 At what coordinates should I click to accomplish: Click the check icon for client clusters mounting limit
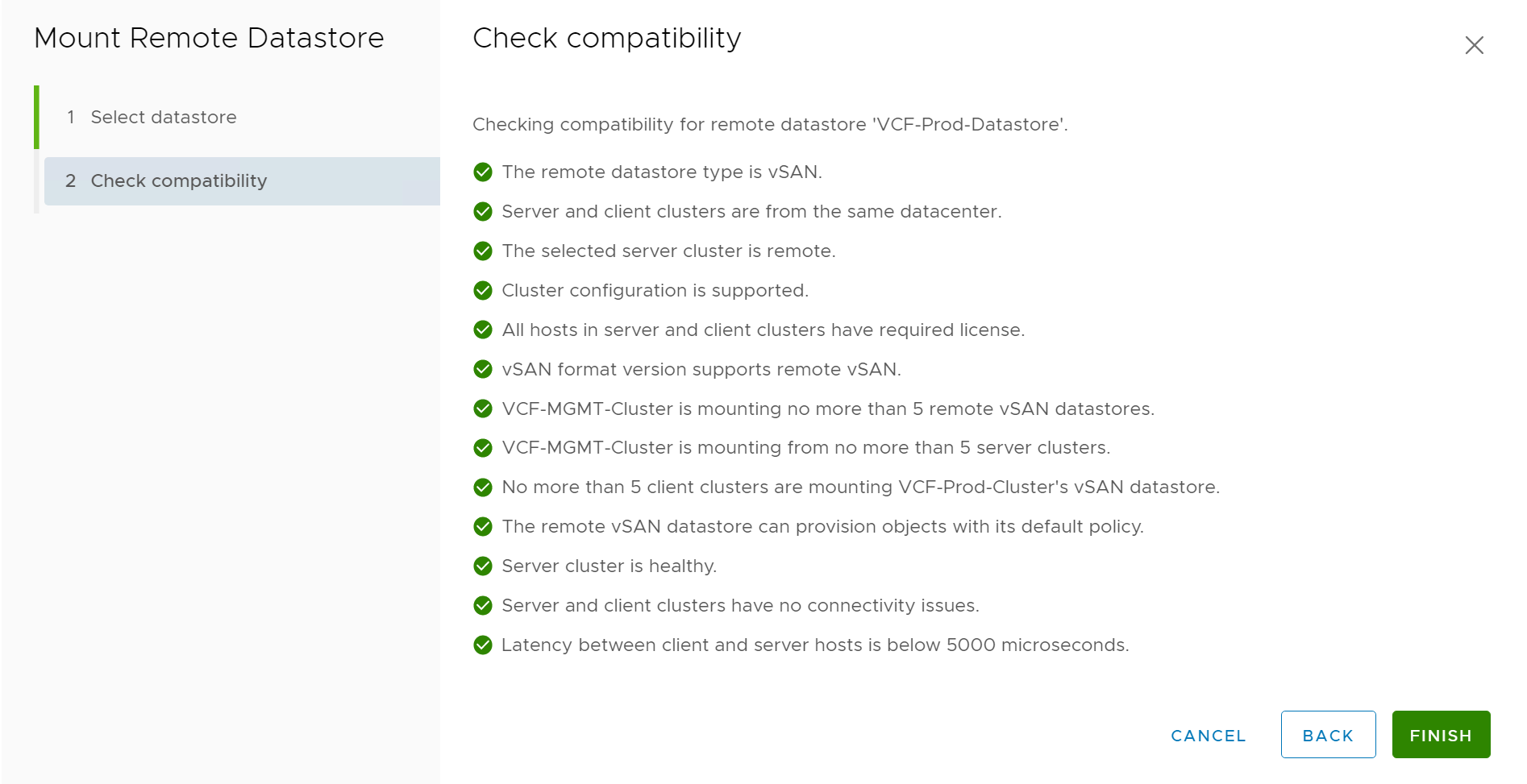pyautogui.click(x=483, y=487)
